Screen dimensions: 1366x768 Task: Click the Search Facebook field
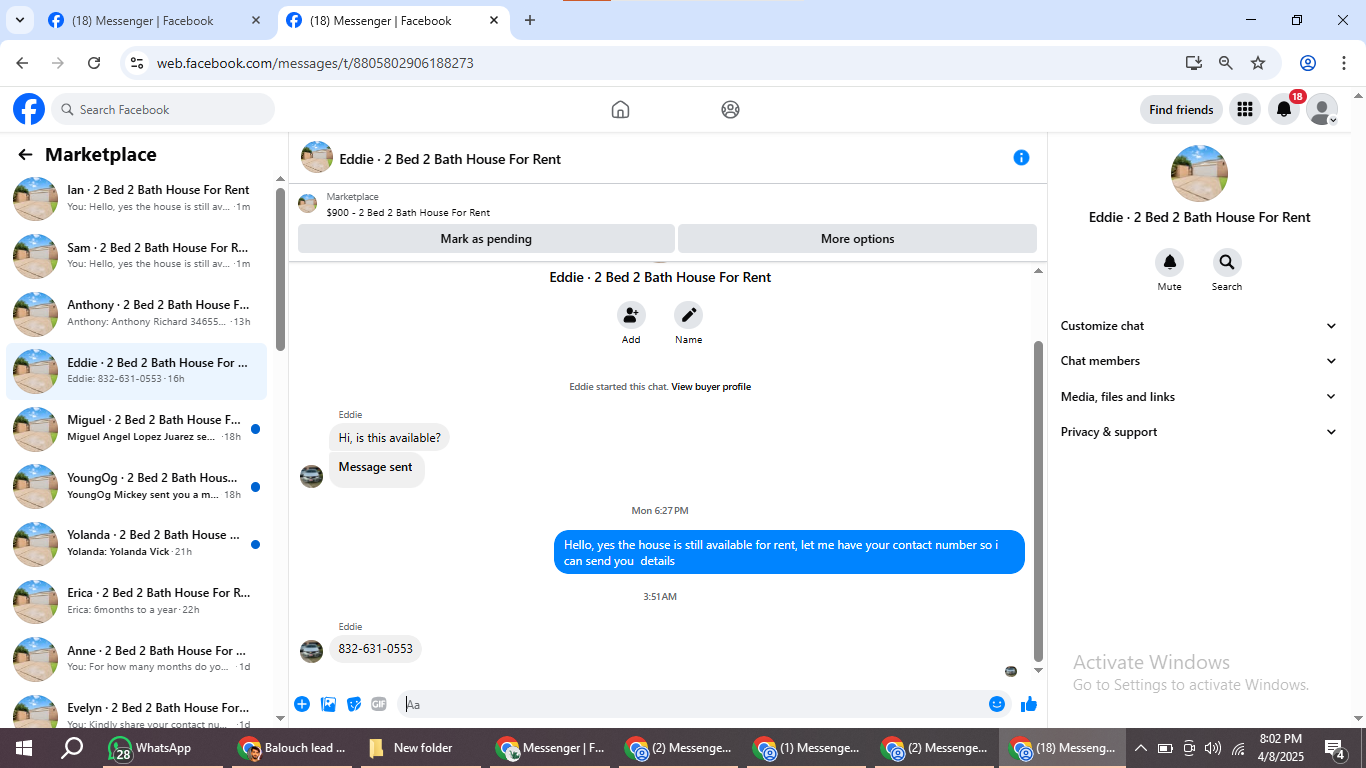[x=163, y=110]
